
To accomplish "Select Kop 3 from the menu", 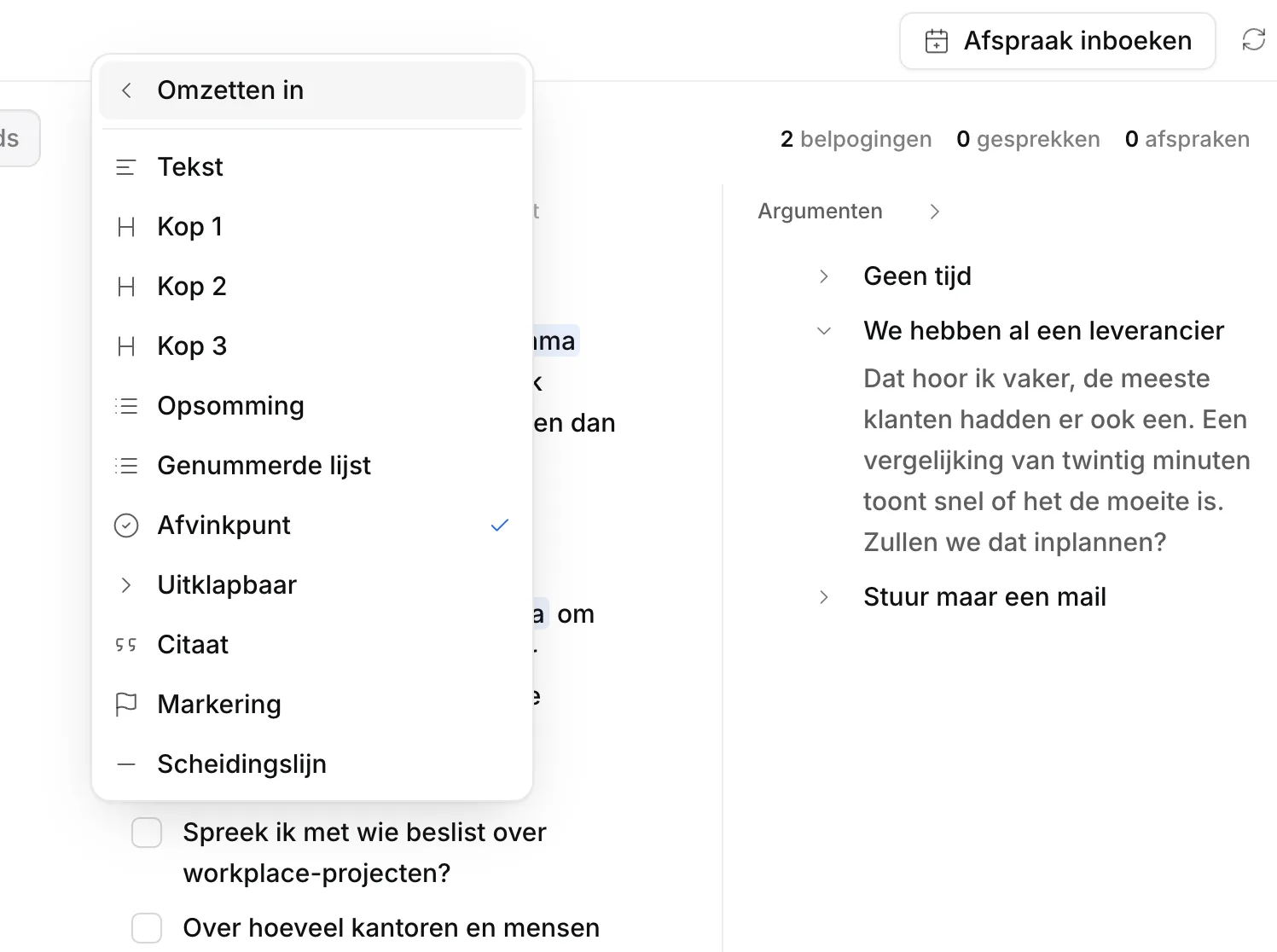I will point(312,346).
